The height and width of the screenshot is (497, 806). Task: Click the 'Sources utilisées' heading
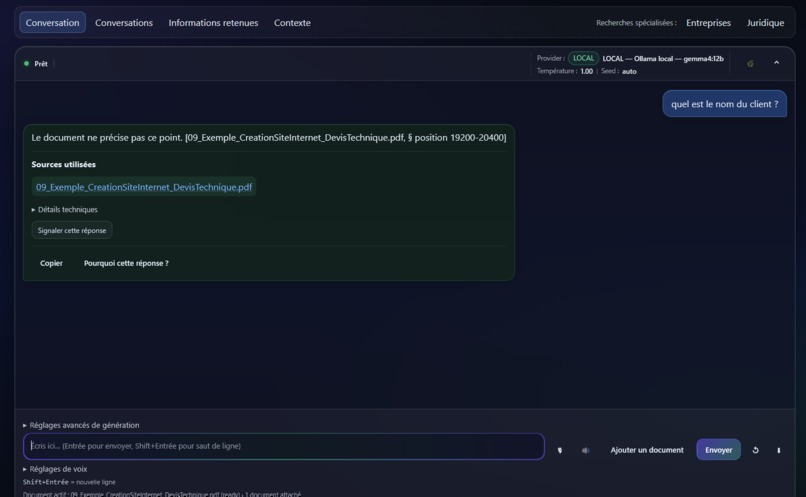[x=63, y=164]
